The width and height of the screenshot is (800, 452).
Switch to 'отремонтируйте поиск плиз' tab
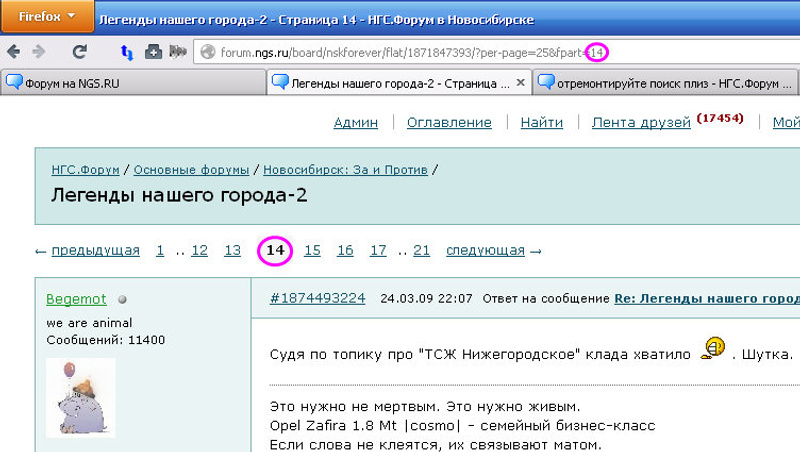point(660,83)
